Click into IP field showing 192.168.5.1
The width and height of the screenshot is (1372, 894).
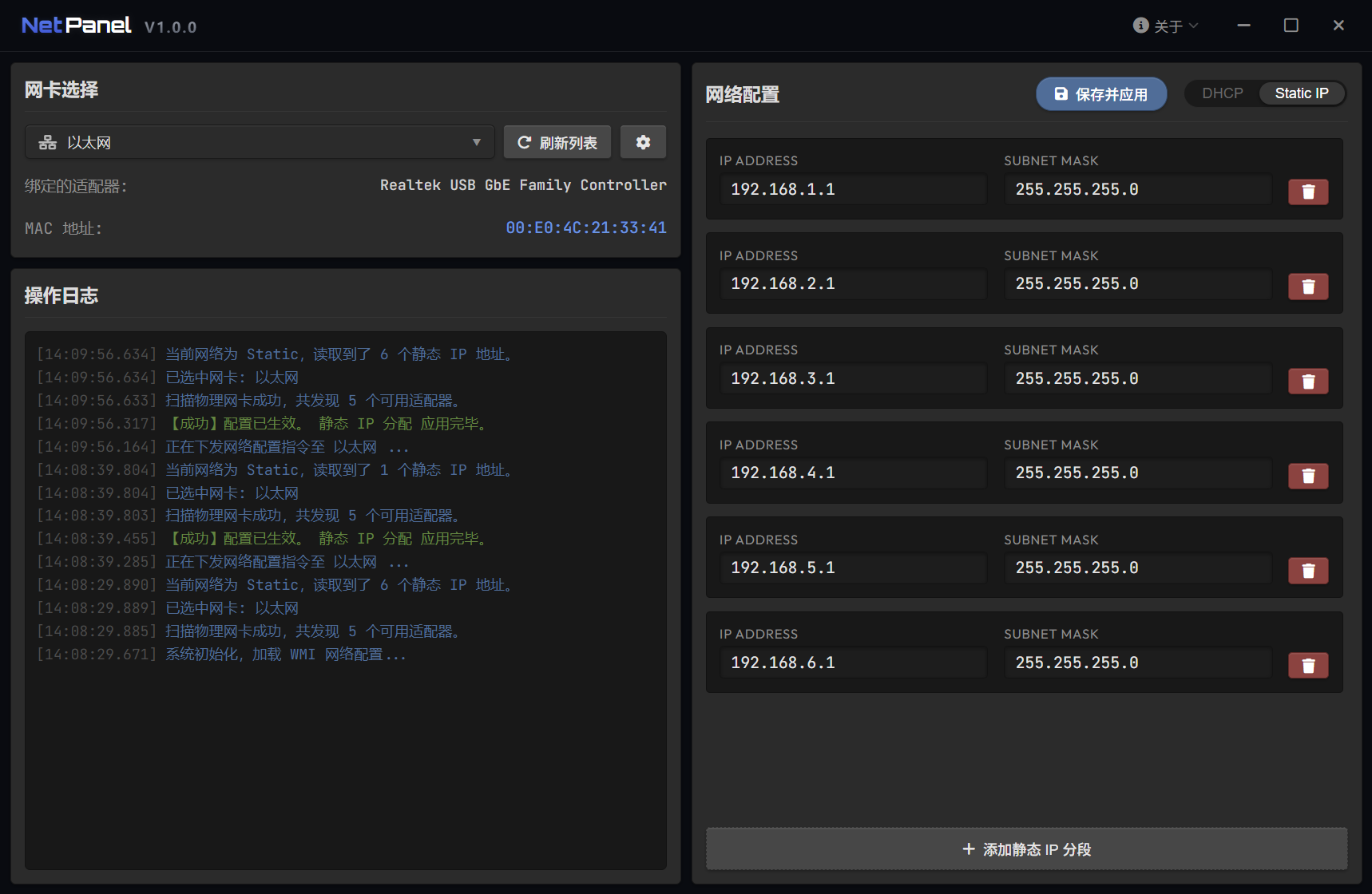[853, 568]
